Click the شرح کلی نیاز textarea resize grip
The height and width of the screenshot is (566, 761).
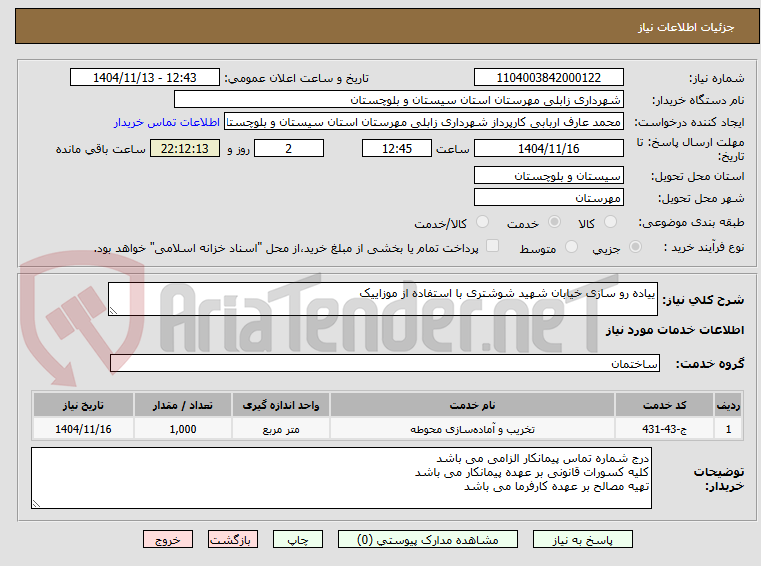113,311
